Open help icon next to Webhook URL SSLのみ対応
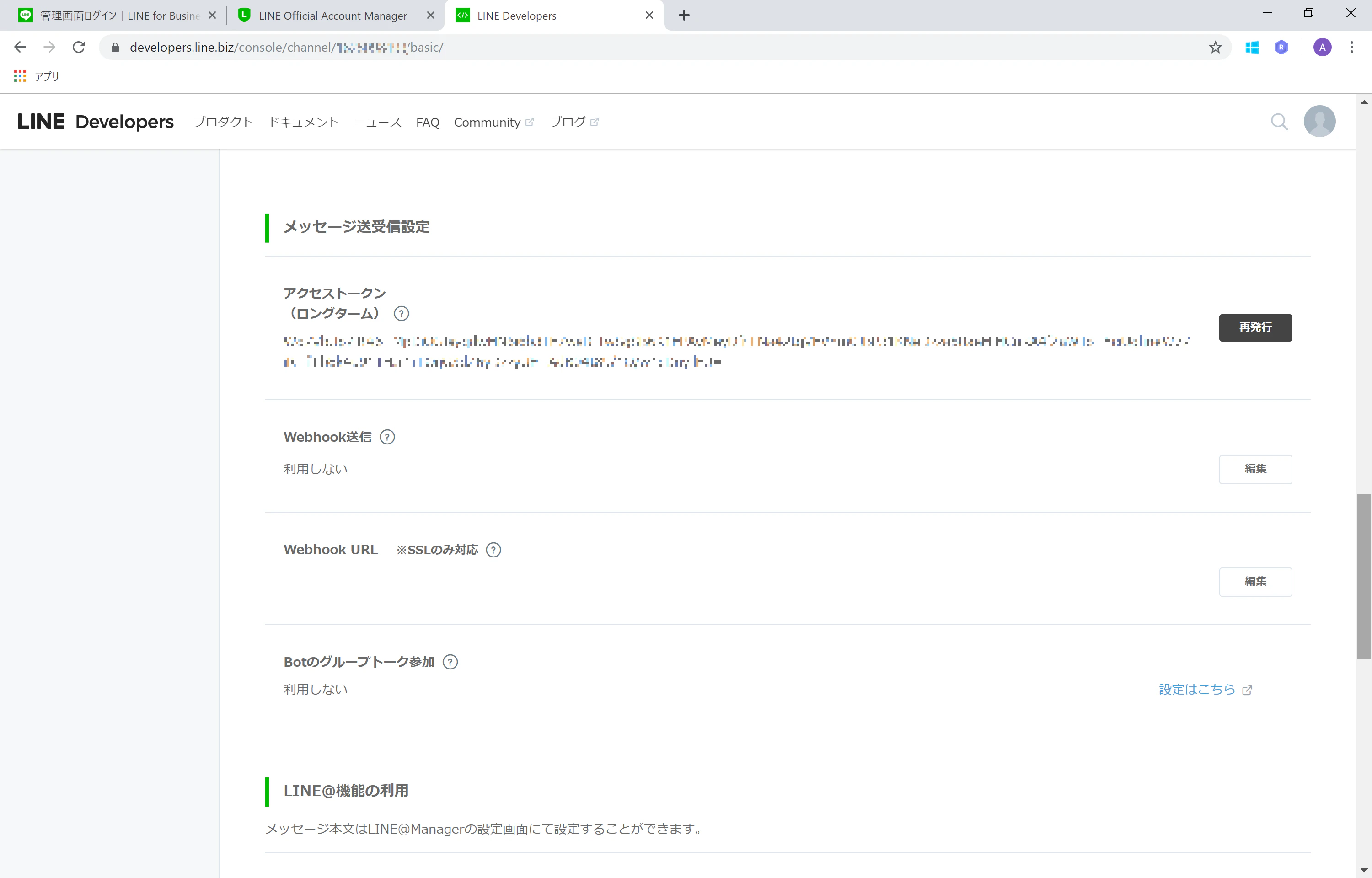 493,550
